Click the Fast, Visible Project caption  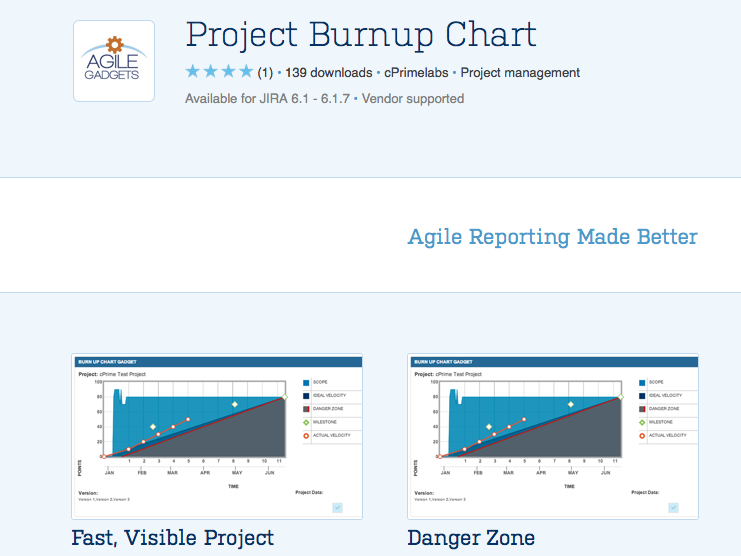coord(172,538)
